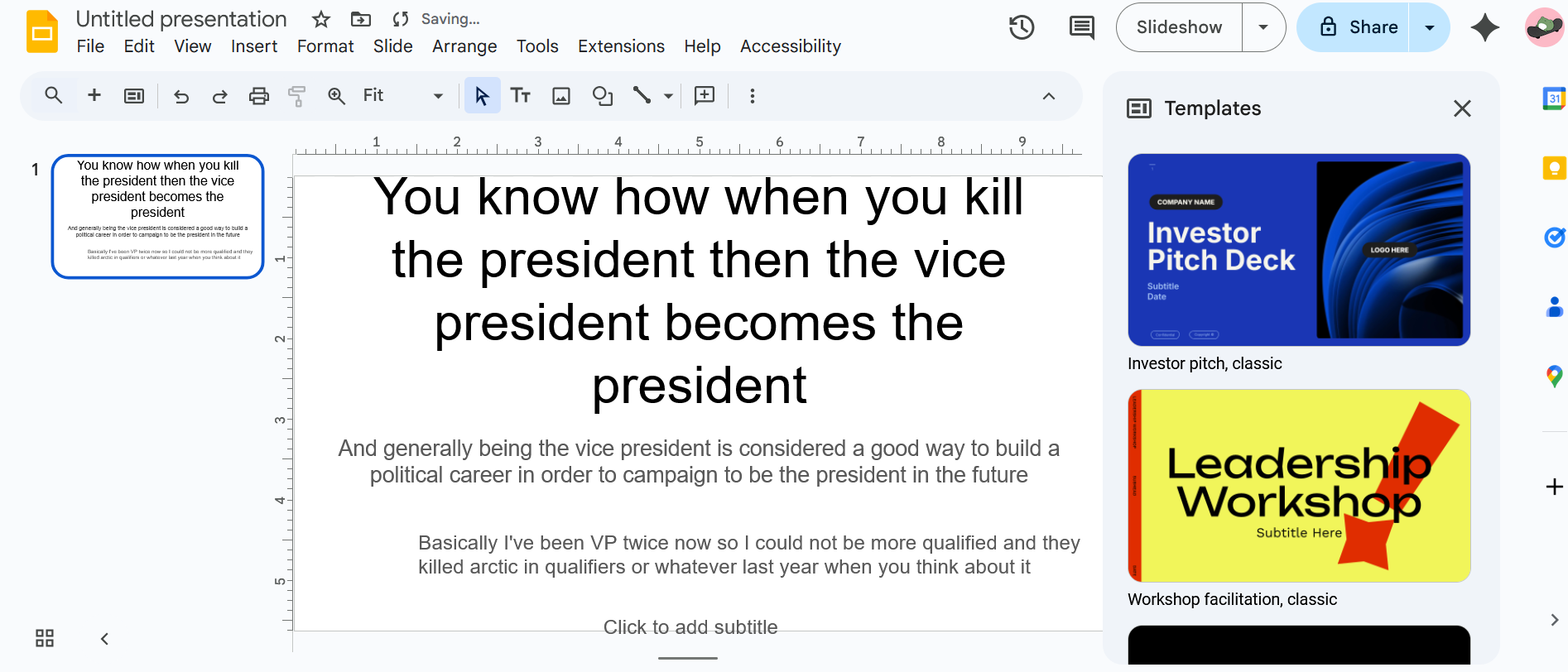Expand the Line tool dropdown arrow
1568x672 pixels.
tap(668, 96)
